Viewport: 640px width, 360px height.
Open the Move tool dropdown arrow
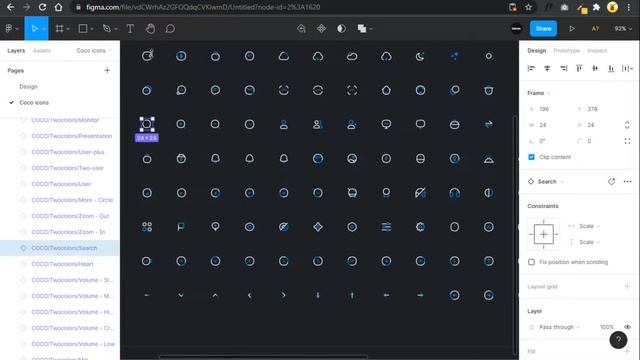click(44, 29)
